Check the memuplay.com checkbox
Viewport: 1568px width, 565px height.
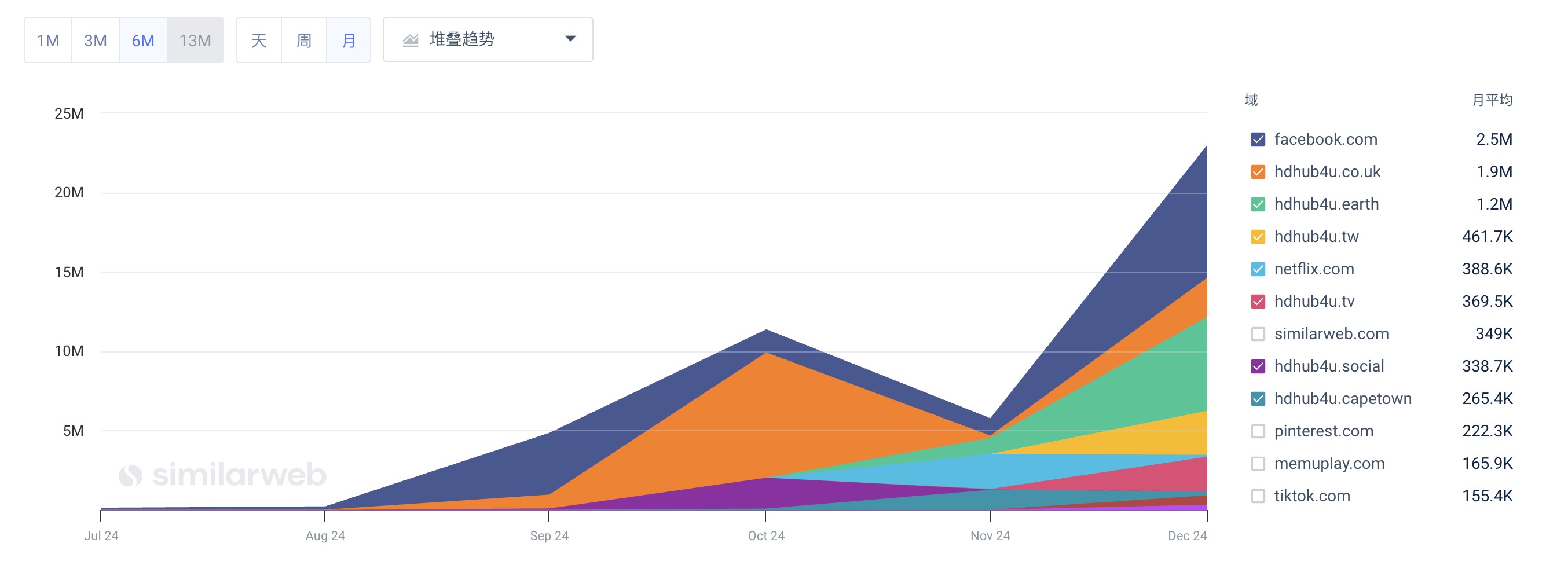tap(1258, 463)
